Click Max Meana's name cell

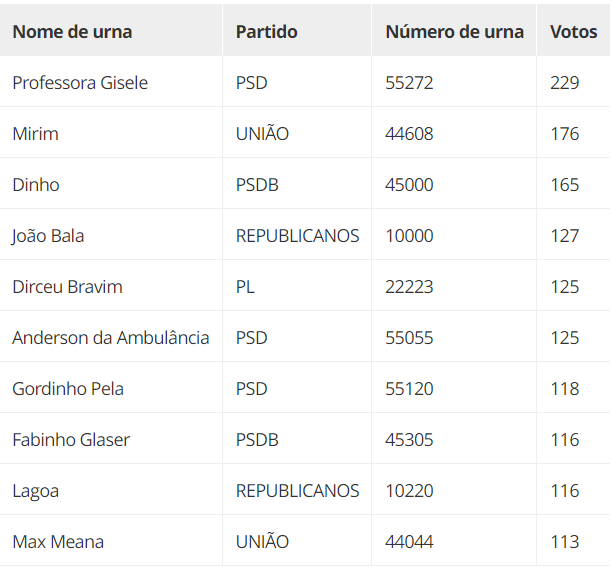[x=58, y=542]
